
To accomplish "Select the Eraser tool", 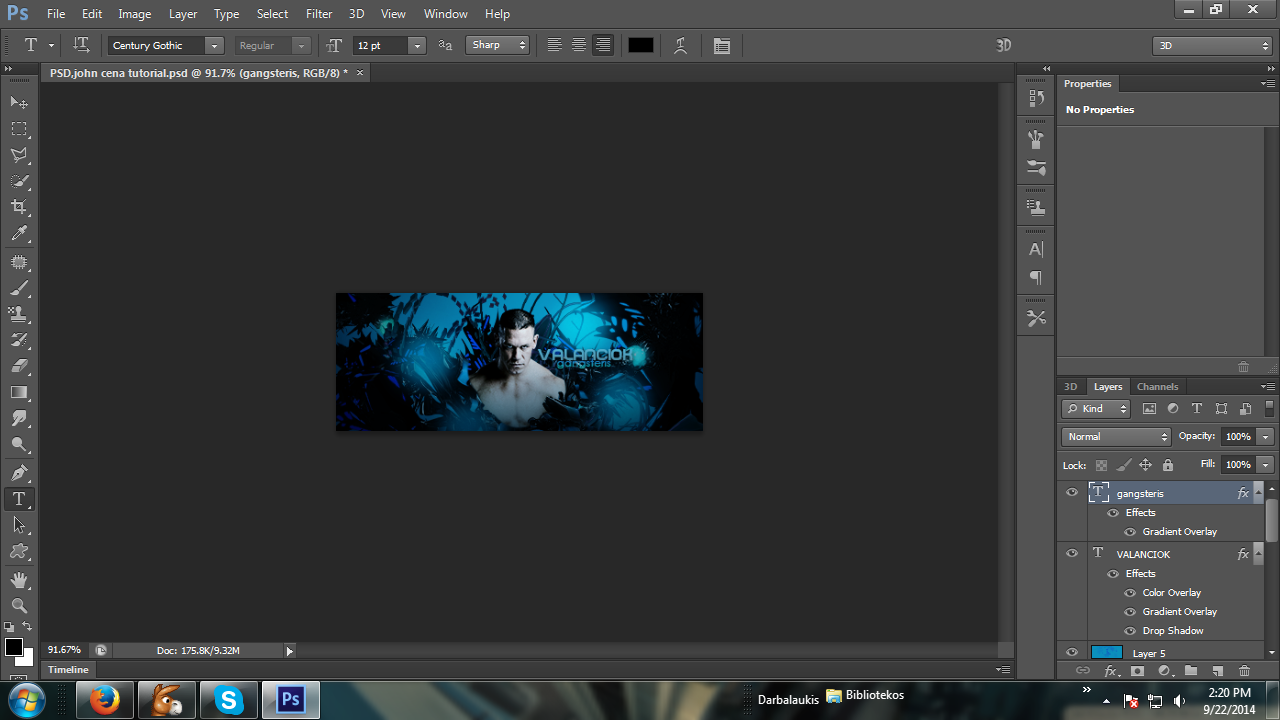I will coord(19,366).
